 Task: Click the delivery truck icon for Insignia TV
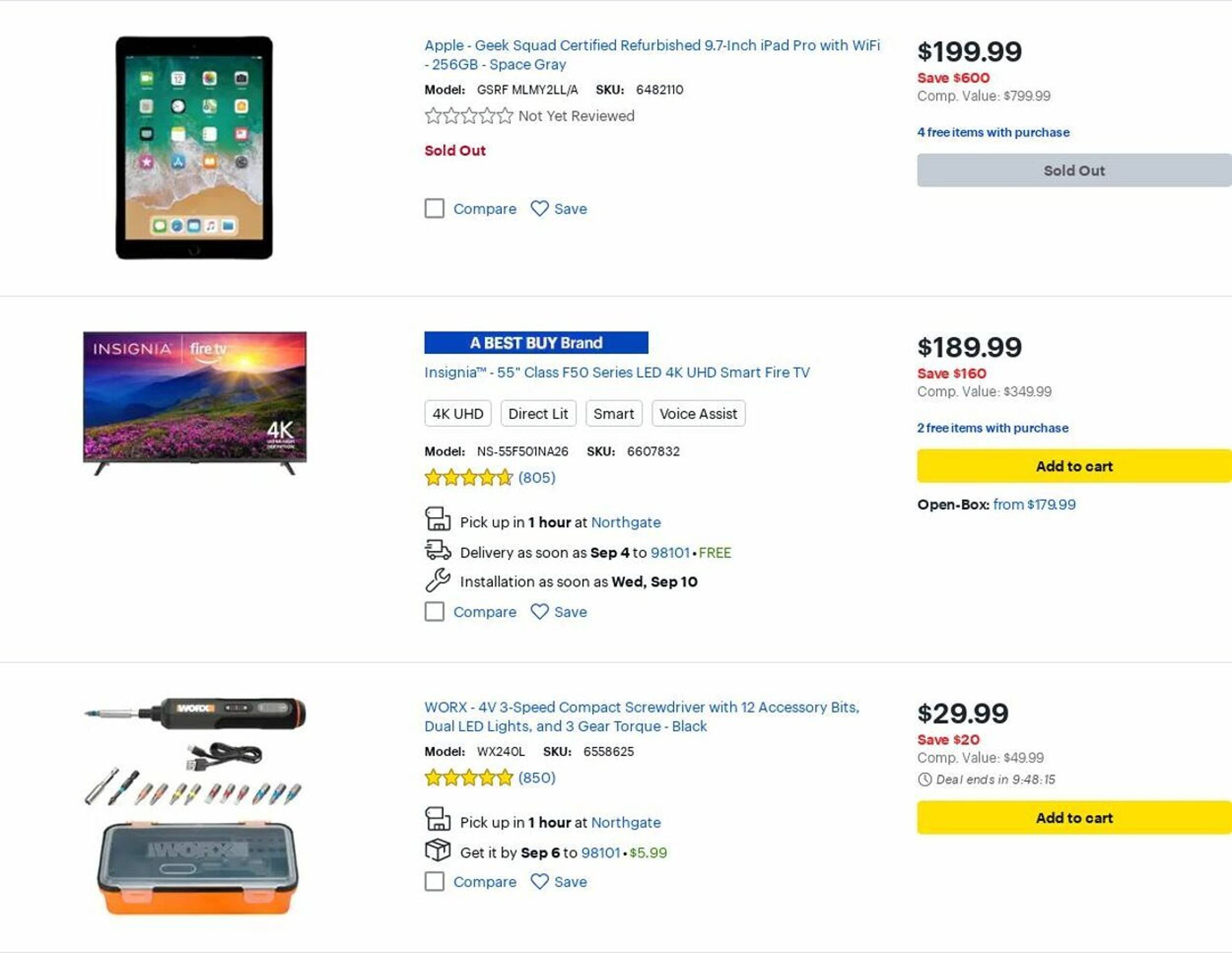tap(437, 550)
